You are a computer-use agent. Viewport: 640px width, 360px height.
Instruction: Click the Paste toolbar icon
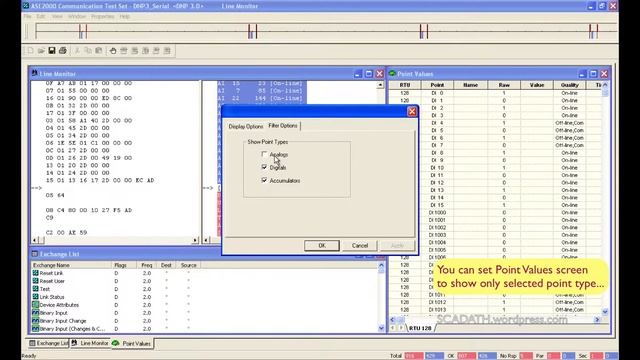click(98, 51)
